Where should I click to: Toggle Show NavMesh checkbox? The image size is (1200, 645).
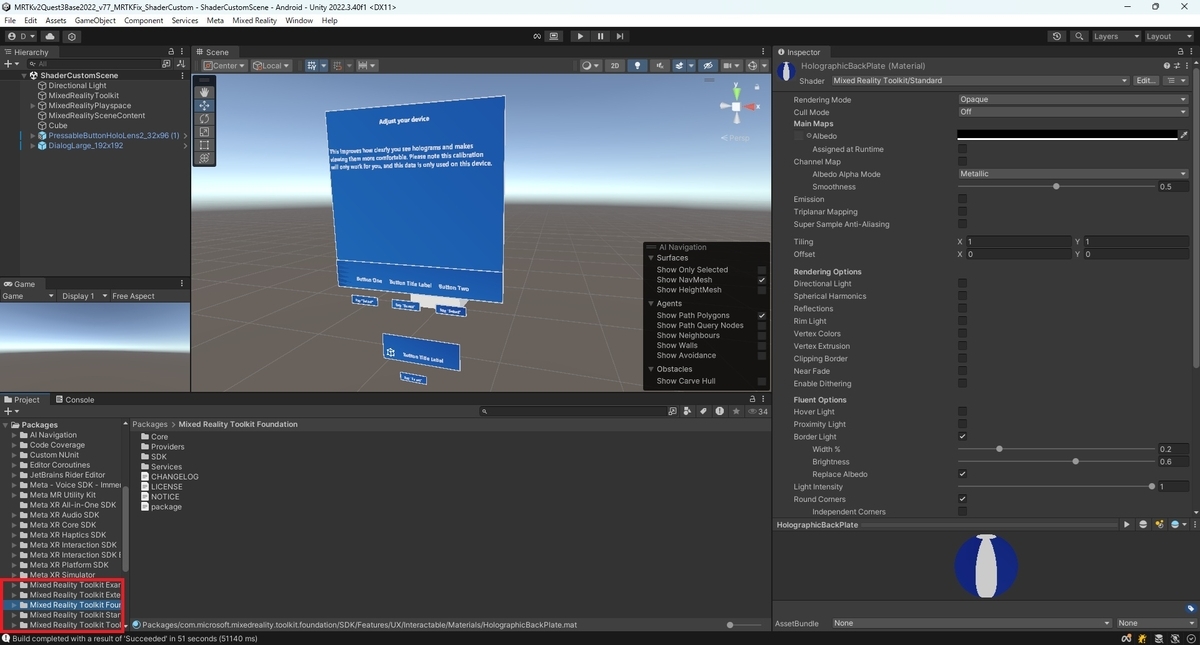pyautogui.click(x=761, y=280)
